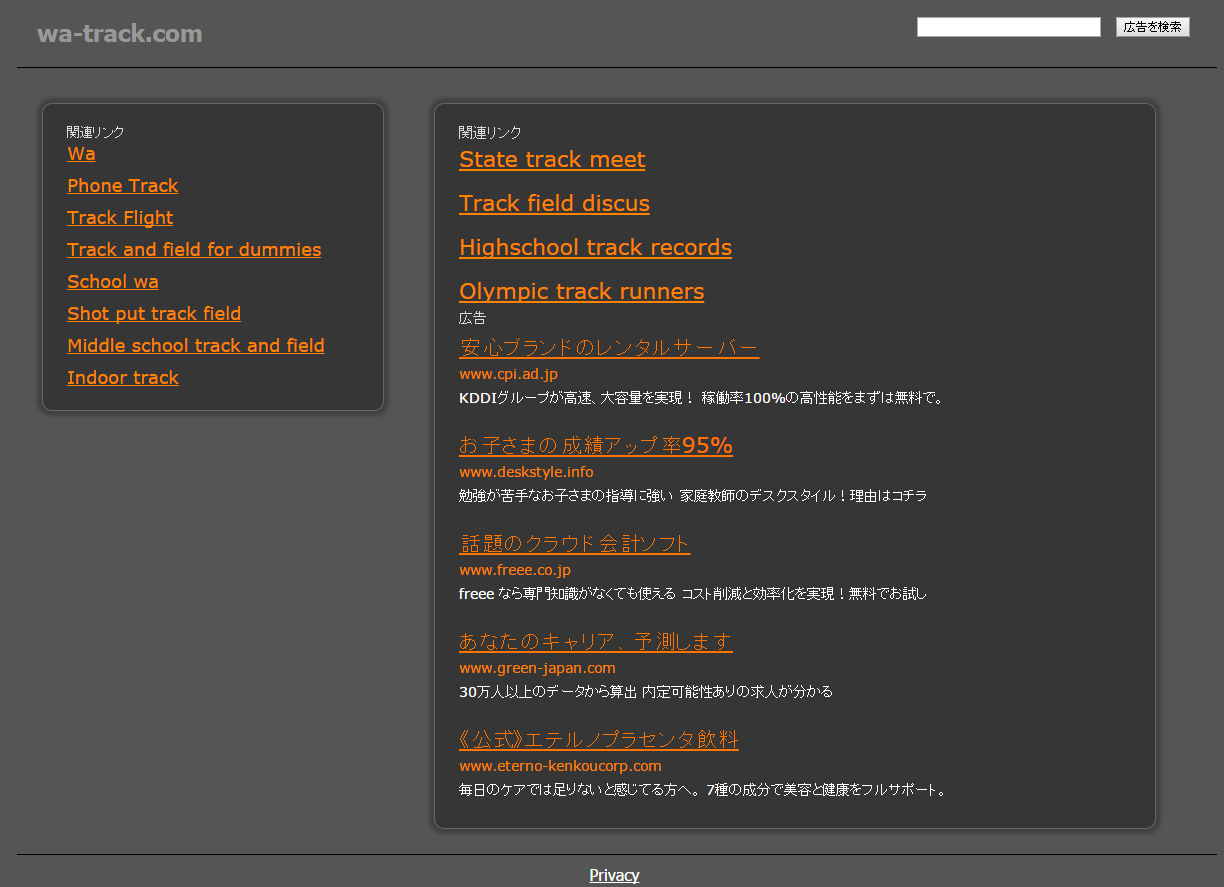Open Highschool track records link

tap(595, 248)
